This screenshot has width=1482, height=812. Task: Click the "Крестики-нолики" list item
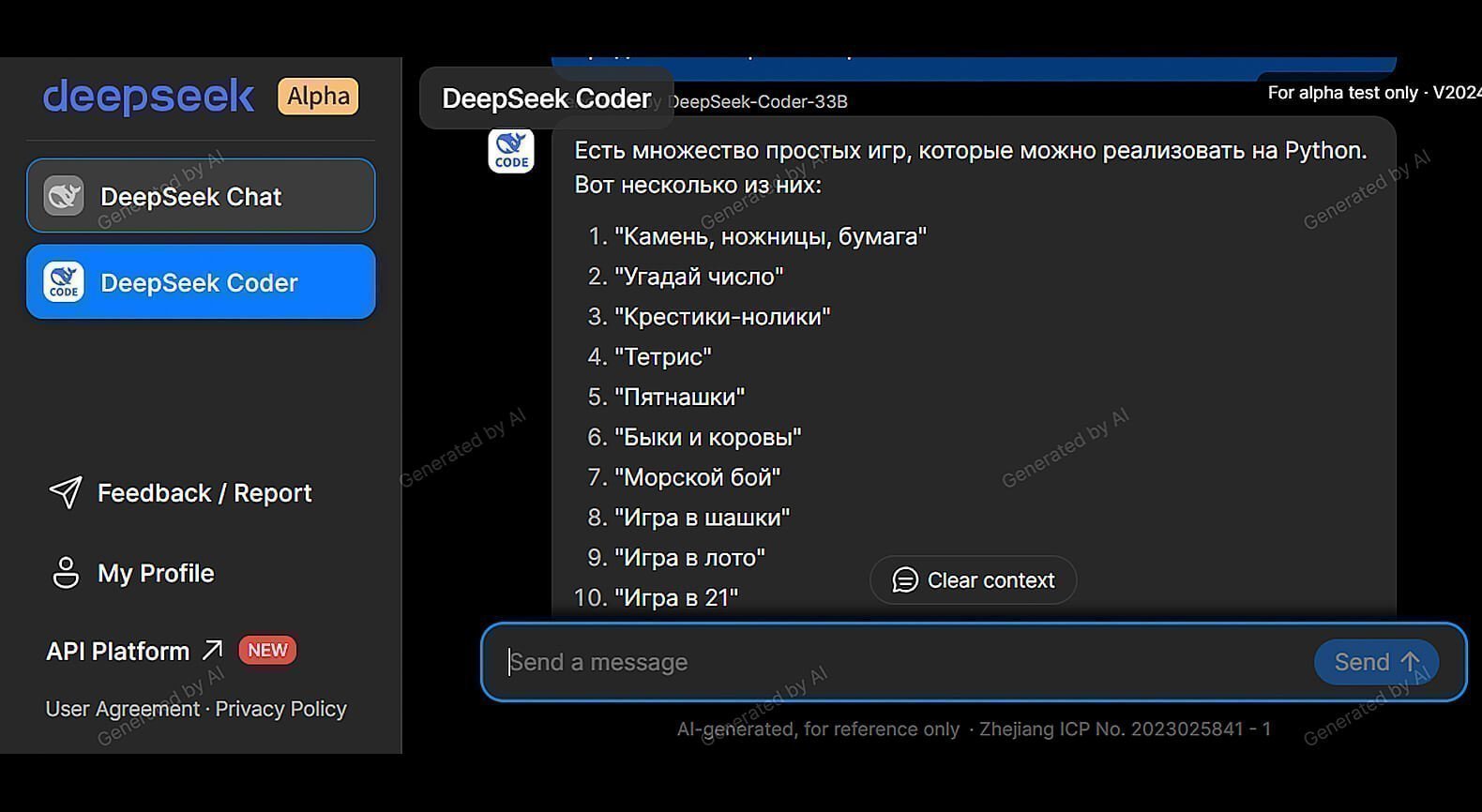pos(722,317)
